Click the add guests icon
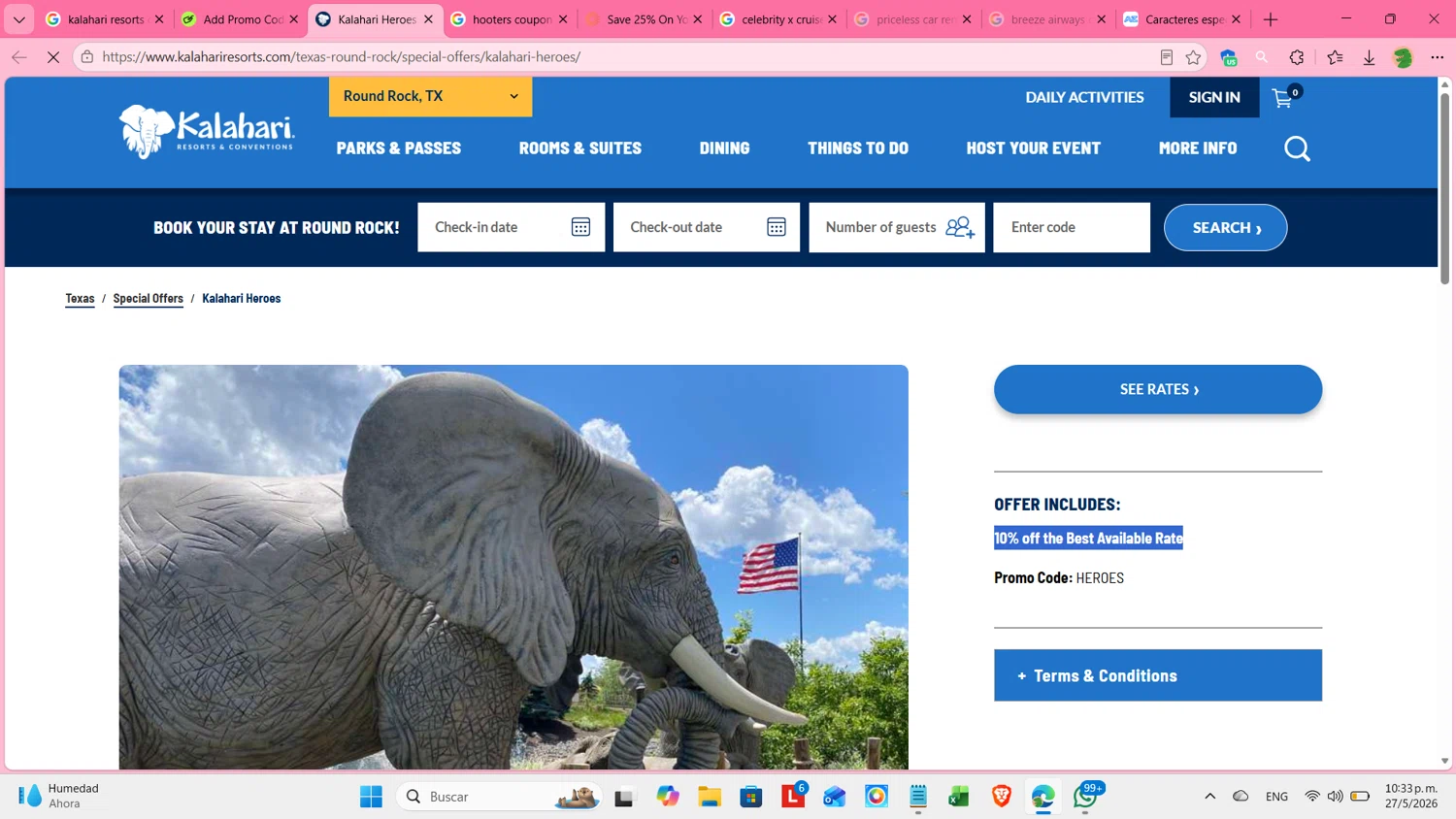The image size is (1456, 819). [960, 227]
